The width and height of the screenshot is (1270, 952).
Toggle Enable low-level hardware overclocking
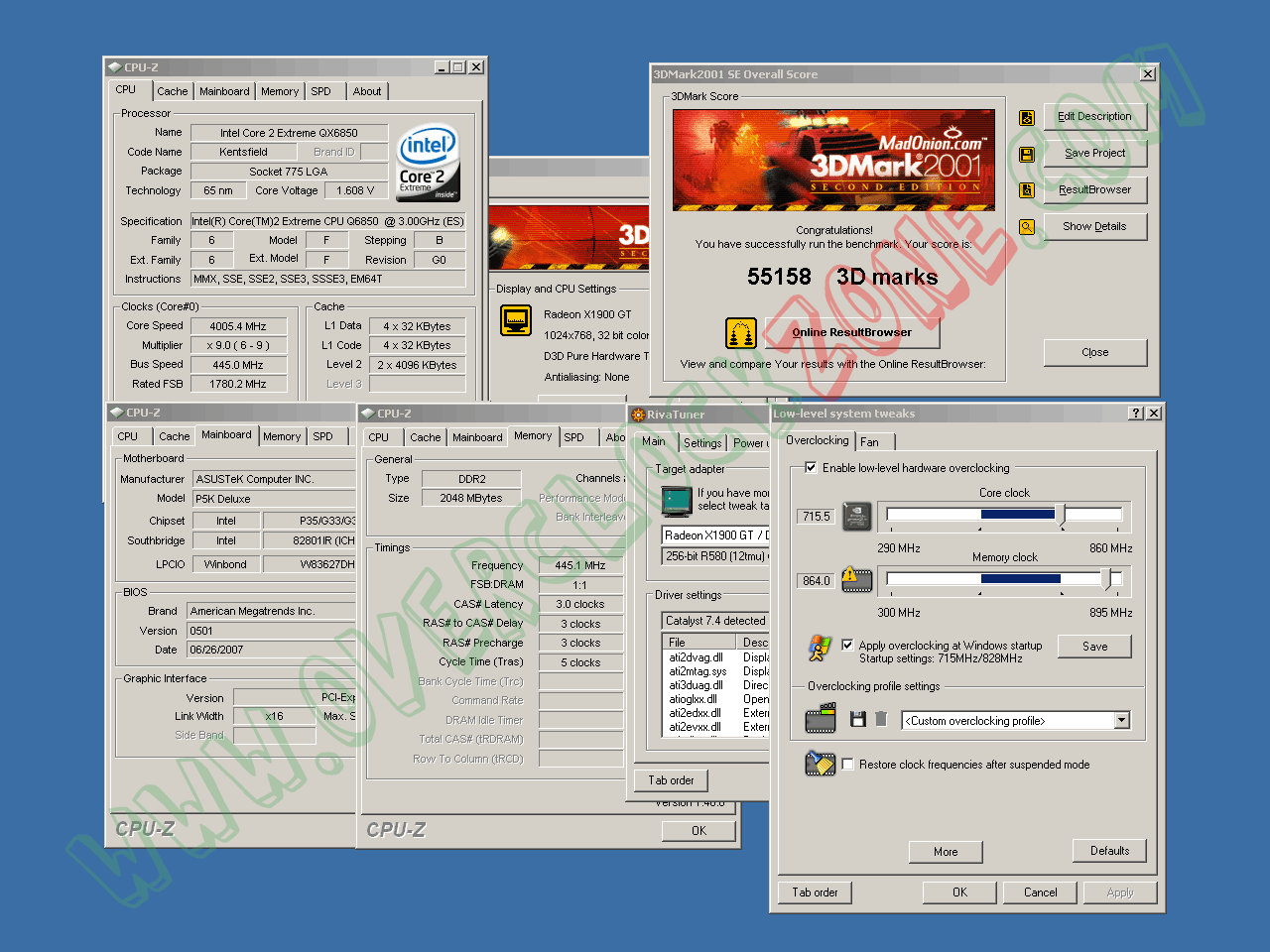tap(811, 468)
